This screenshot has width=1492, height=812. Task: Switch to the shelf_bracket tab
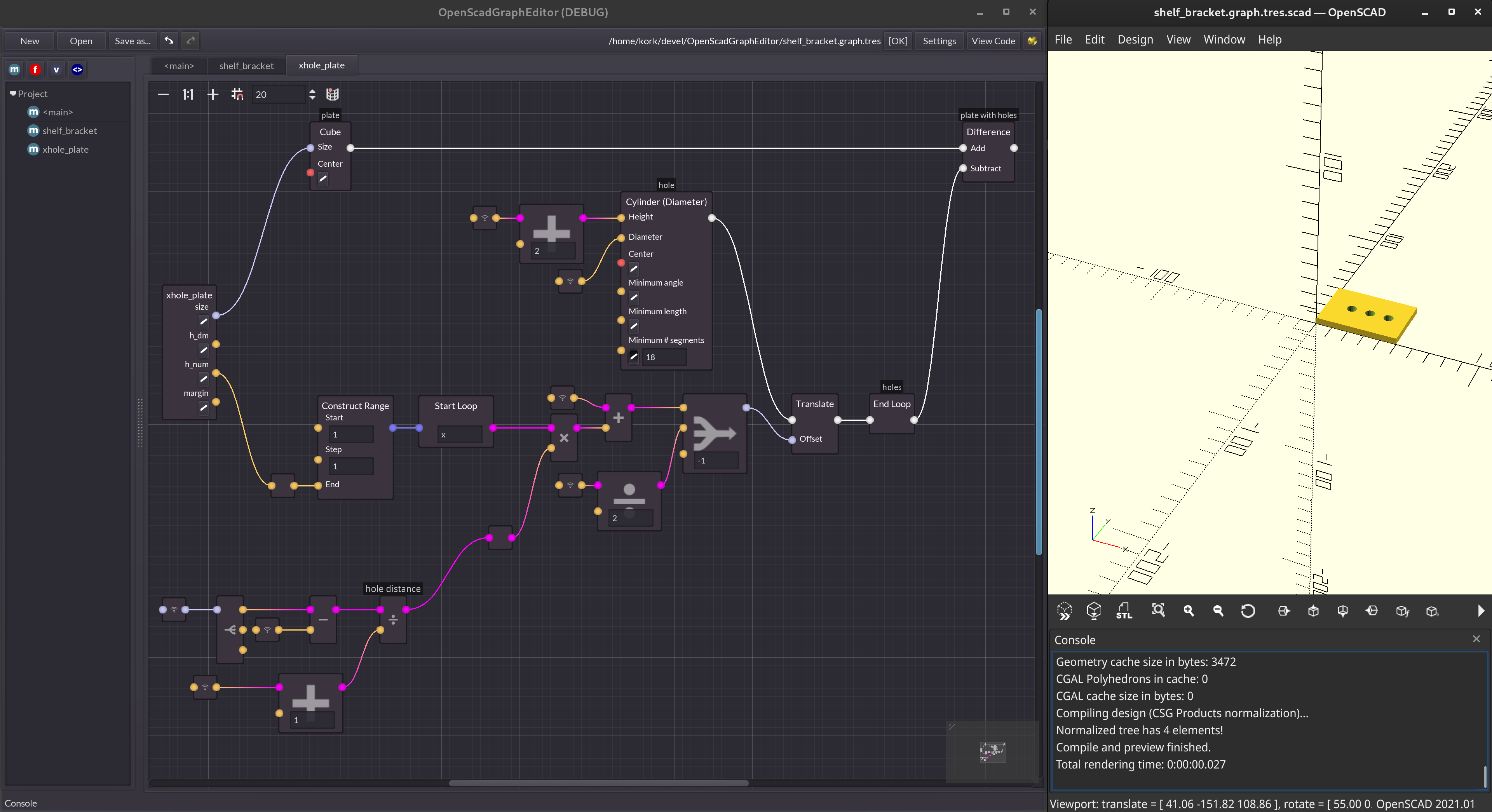246,66
